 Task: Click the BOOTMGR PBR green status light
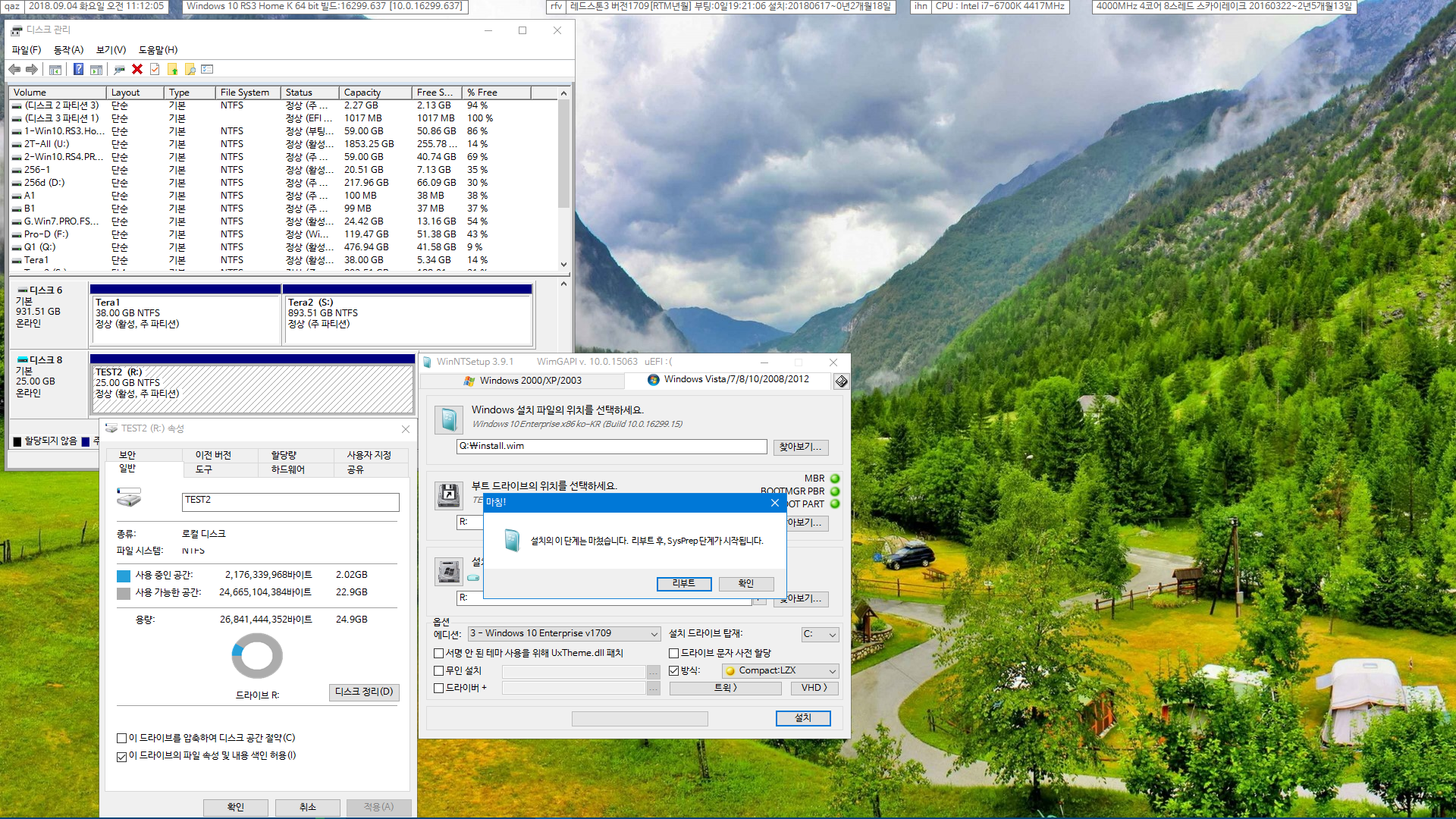pyautogui.click(x=835, y=491)
